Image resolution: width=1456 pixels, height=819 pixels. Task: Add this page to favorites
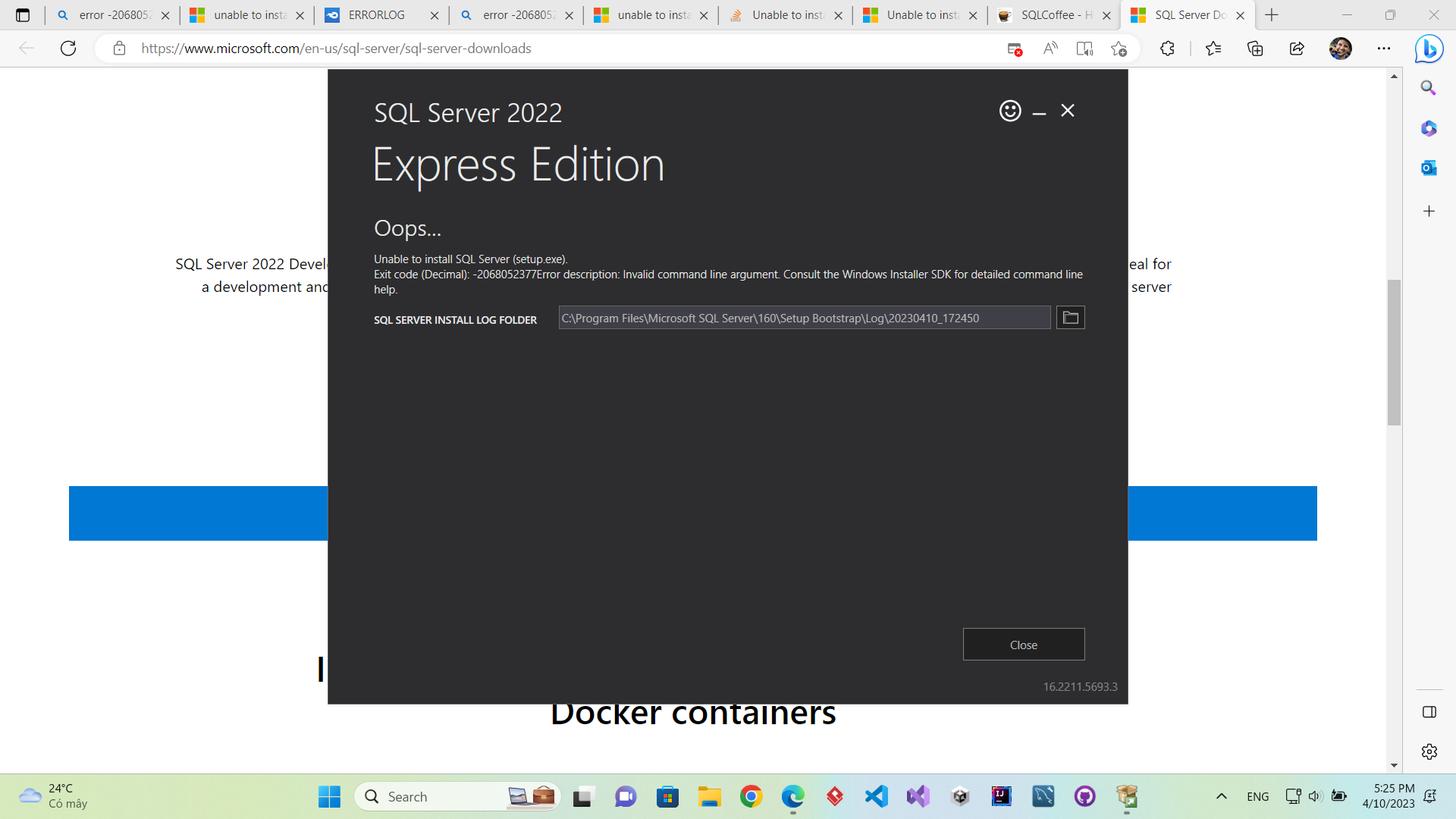(1119, 49)
